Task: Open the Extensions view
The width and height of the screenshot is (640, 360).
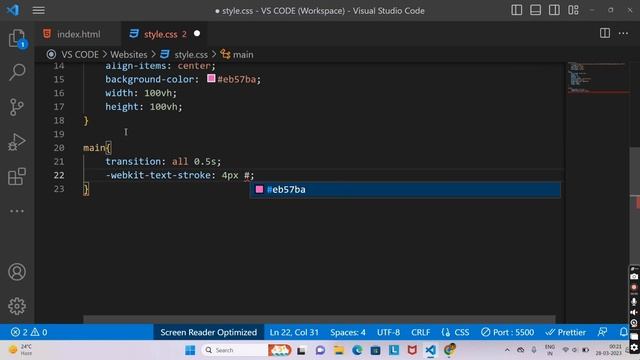Action: click(x=17, y=177)
